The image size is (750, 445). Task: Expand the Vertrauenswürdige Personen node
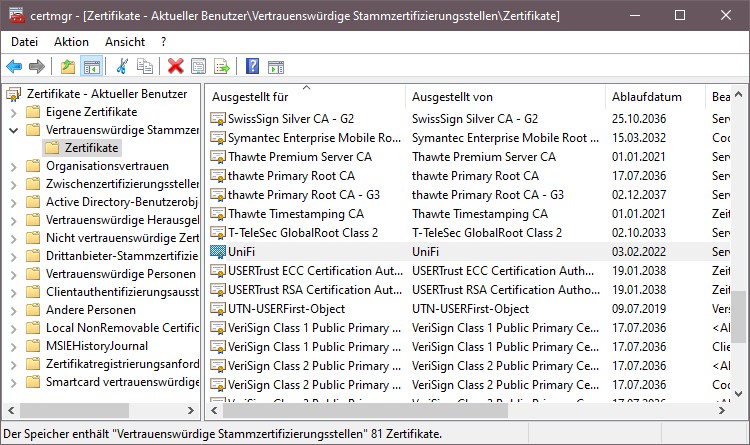13,275
